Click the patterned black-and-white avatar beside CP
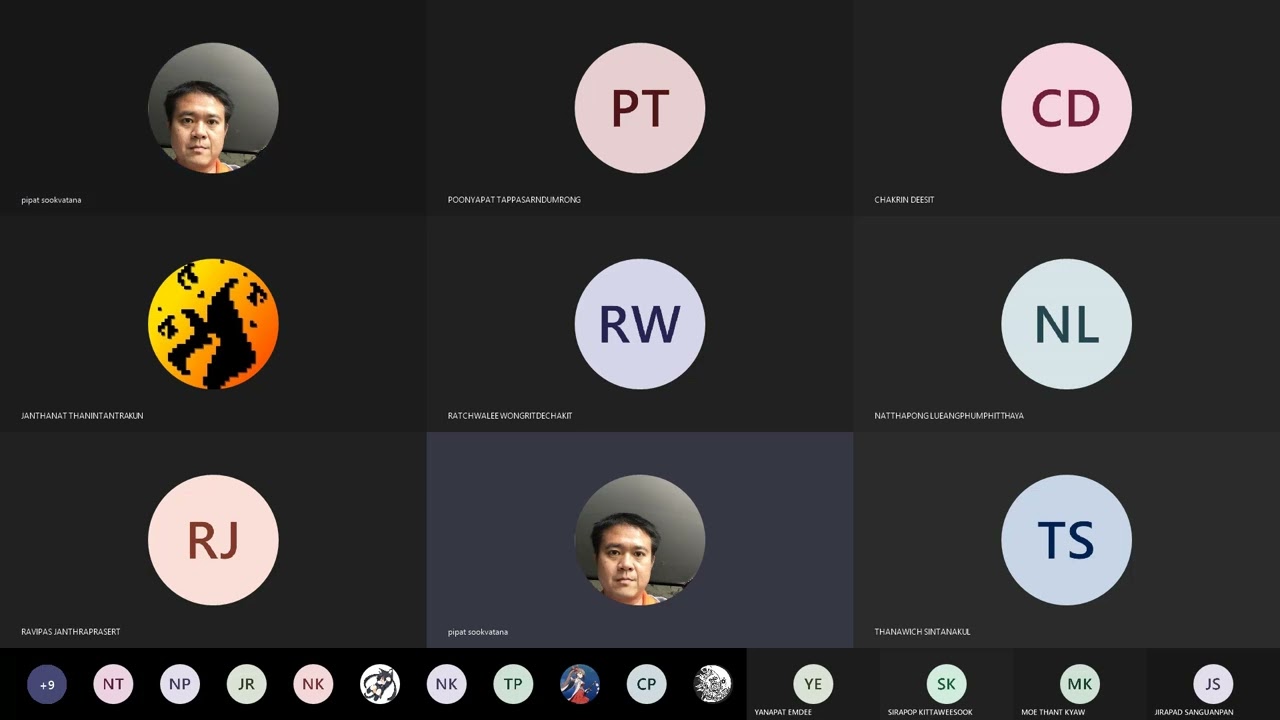This screenshot has width=1280, height=720. (713, 685)
